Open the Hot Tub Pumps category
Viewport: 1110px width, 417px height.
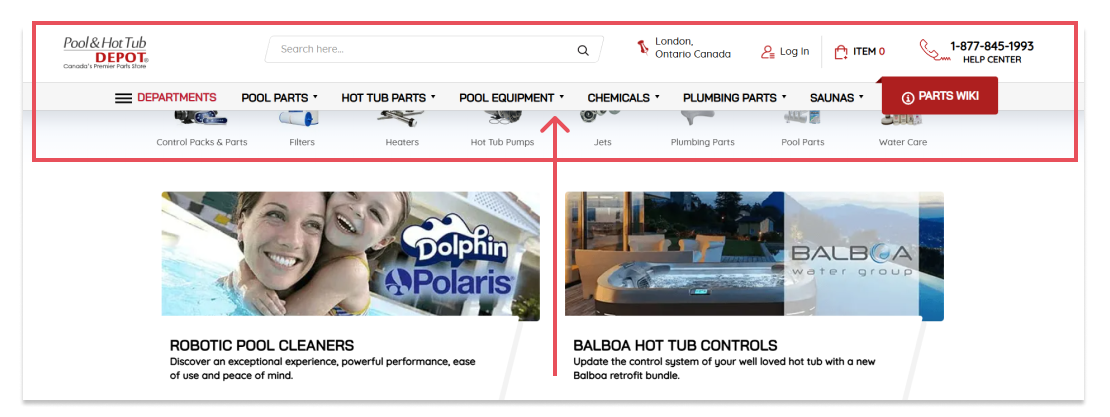(503, 129)
